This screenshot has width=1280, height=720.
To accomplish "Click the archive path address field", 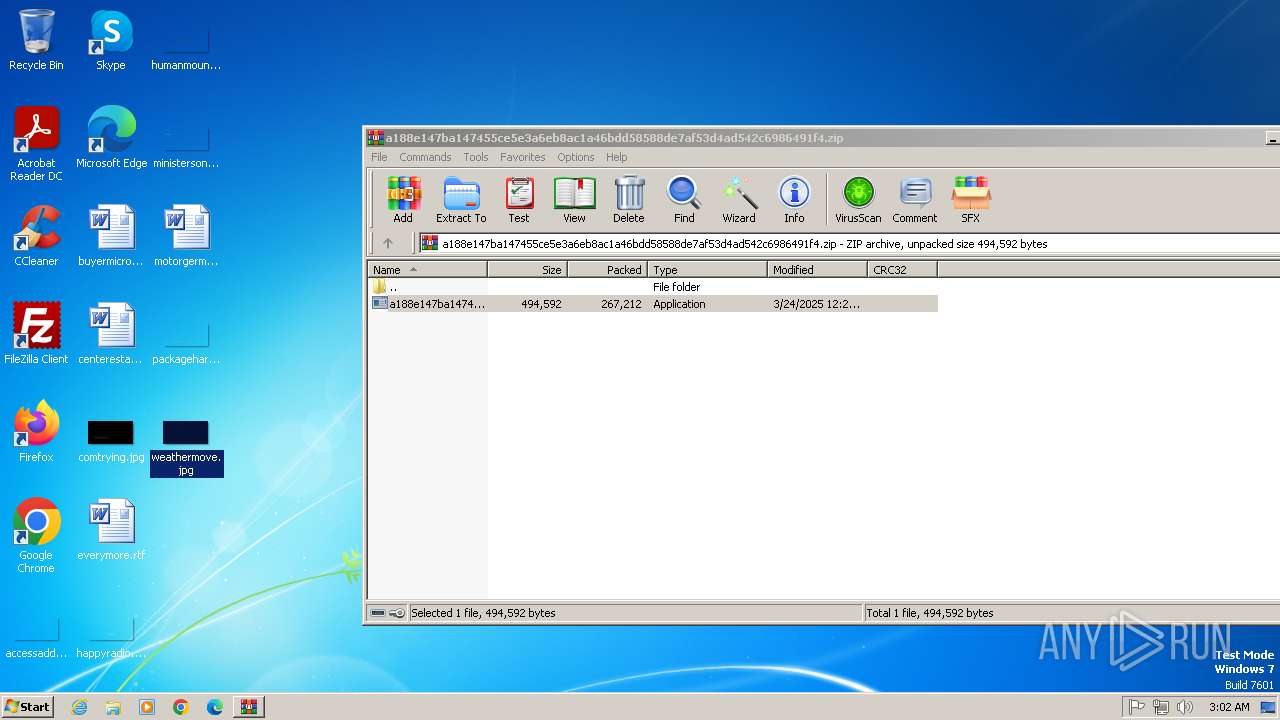I will tap(848, 243).
